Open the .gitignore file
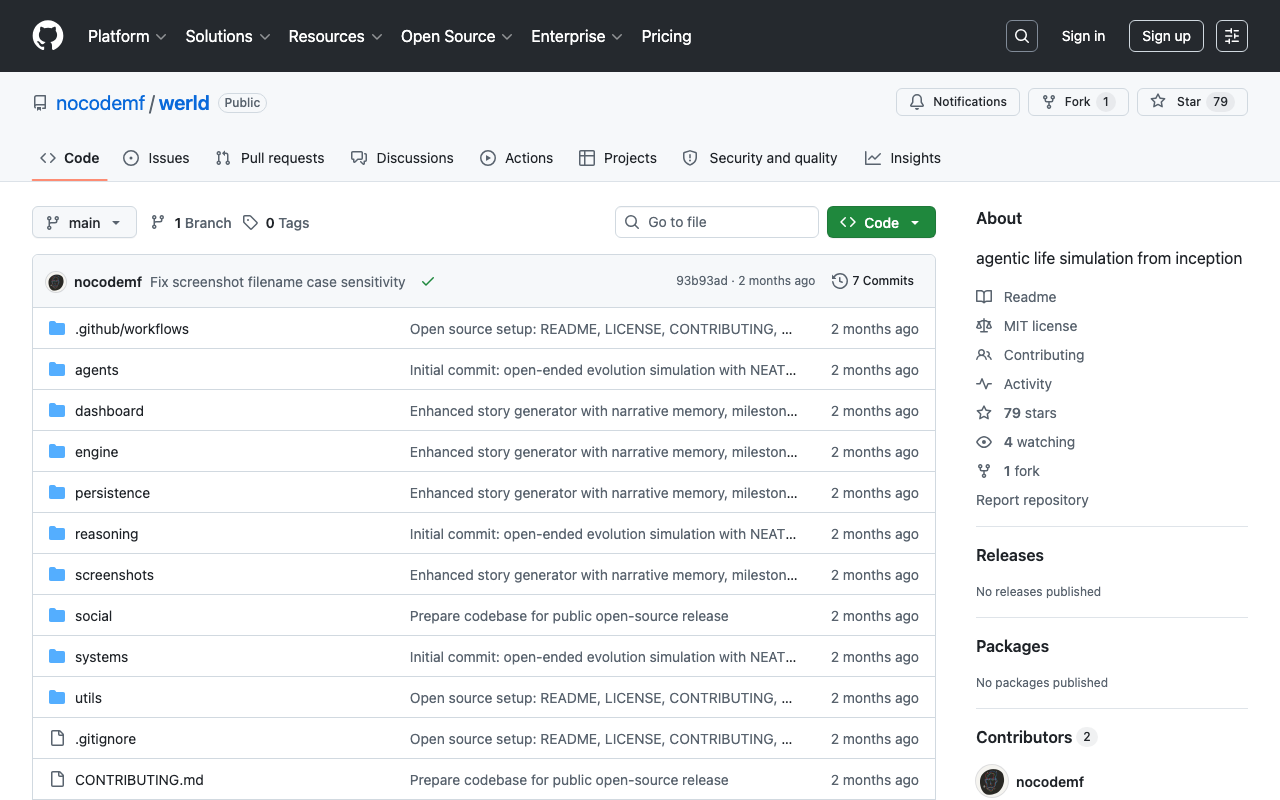This screenshot has height=800, width=1280. [x=105, y=739]
